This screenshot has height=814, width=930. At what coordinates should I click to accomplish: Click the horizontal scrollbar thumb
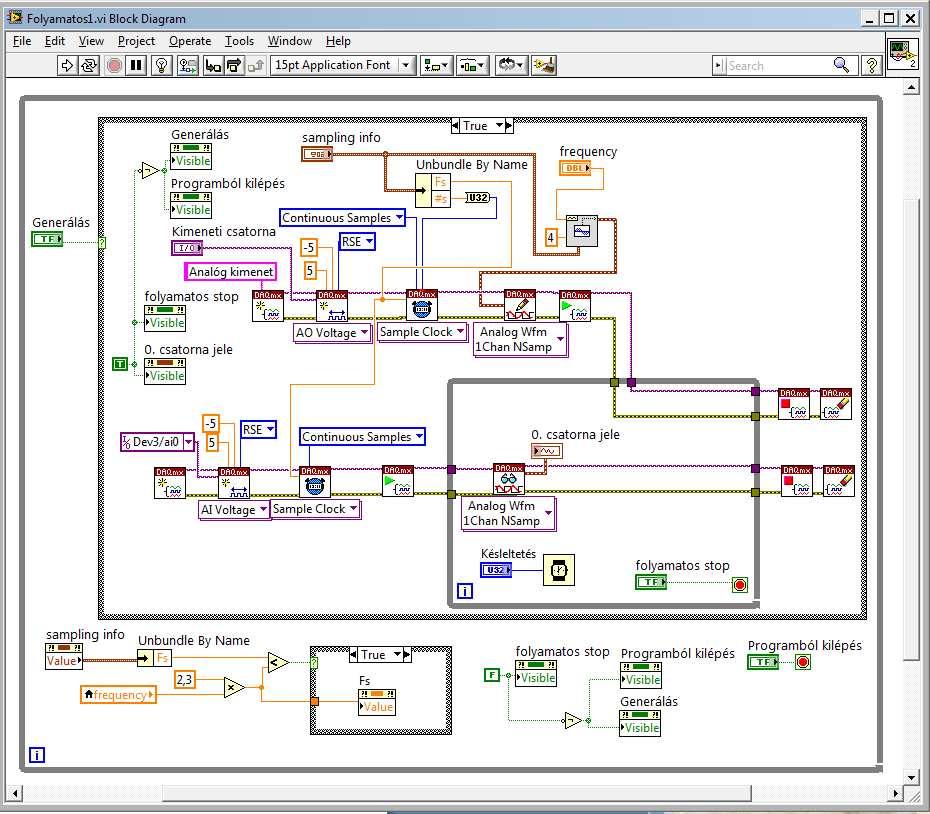point(457,793)
